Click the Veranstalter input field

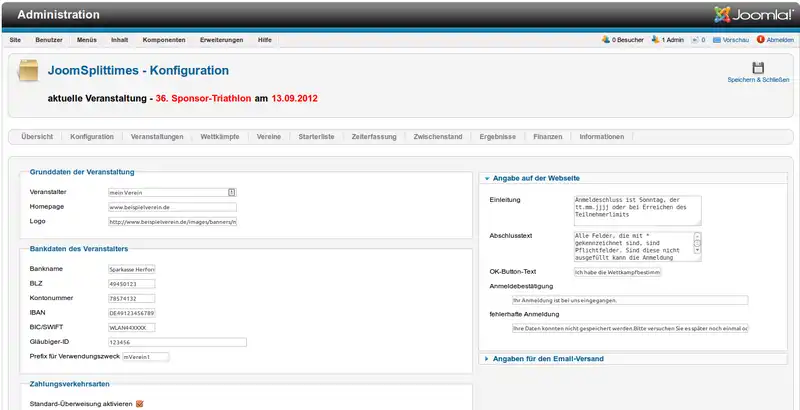(172, 192)
